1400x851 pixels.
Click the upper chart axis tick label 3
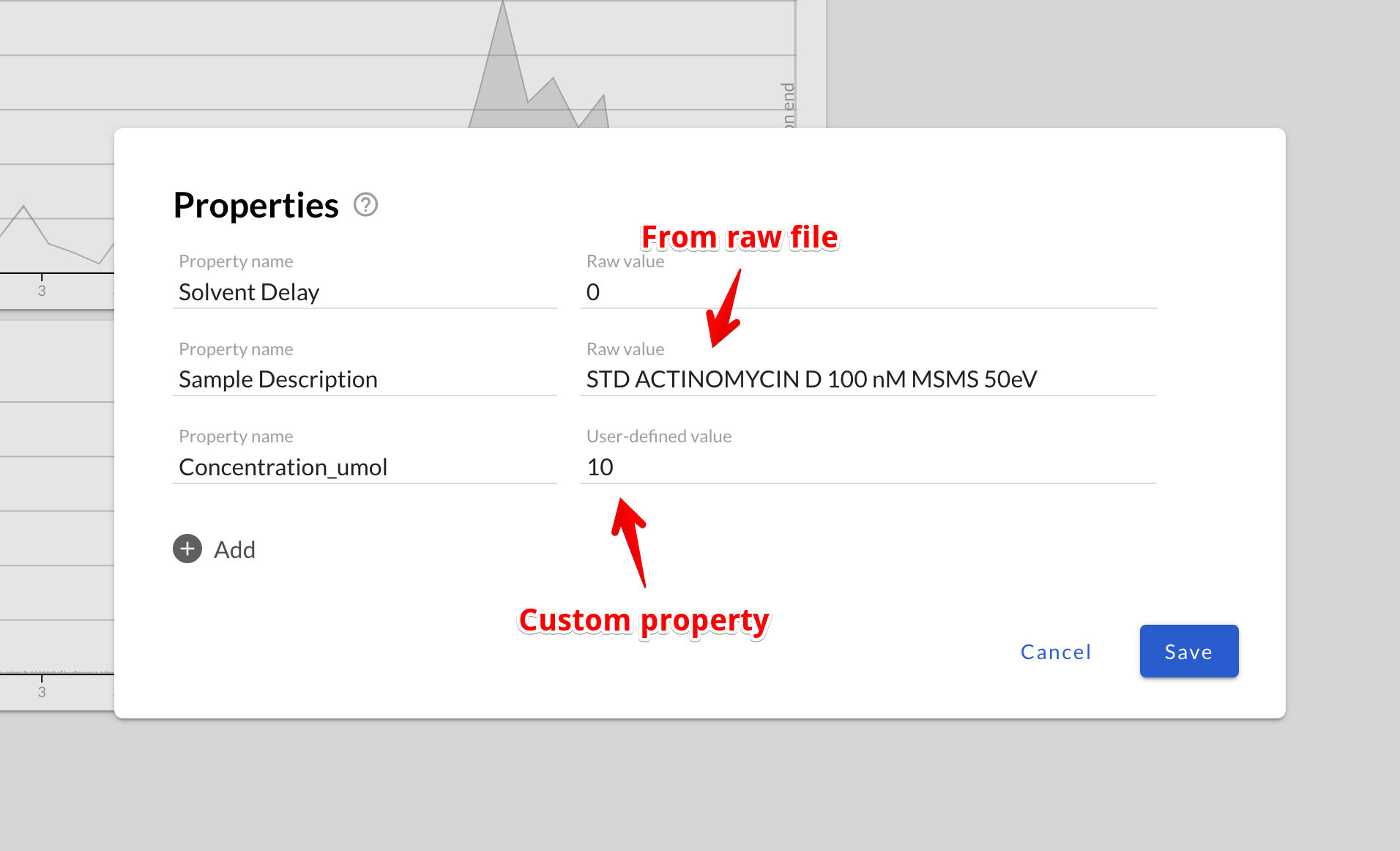42,291
